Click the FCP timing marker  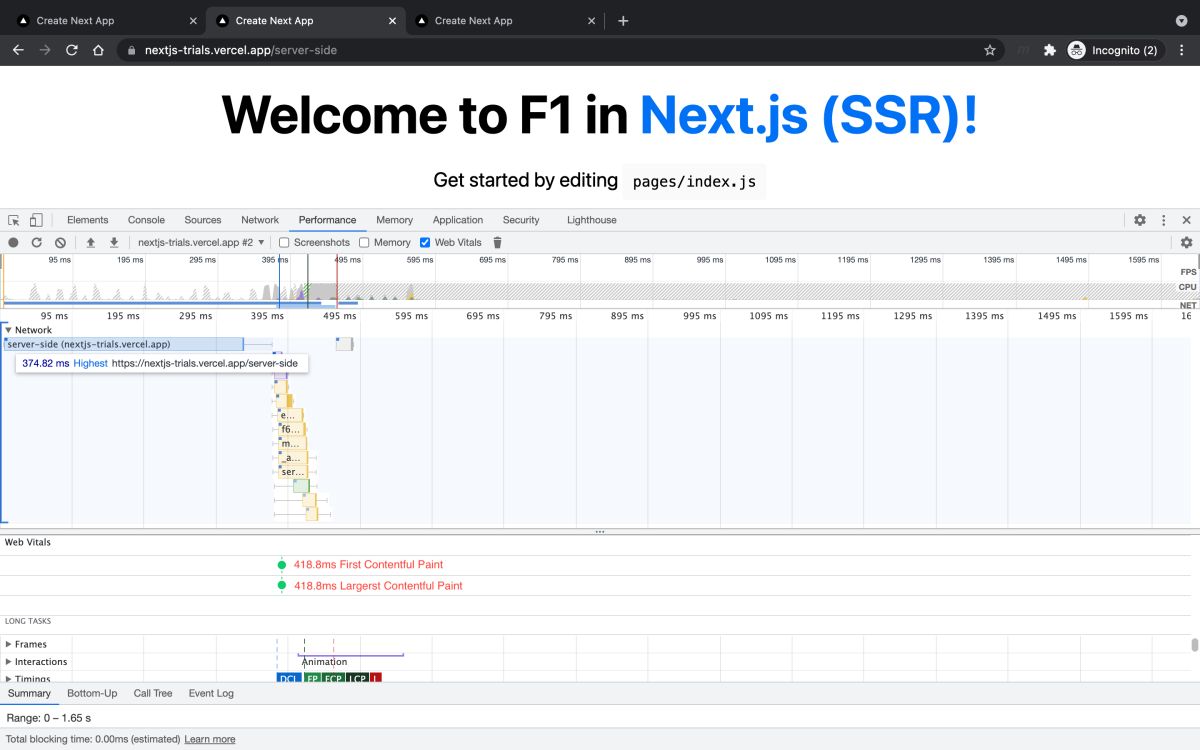pos(334,678)
